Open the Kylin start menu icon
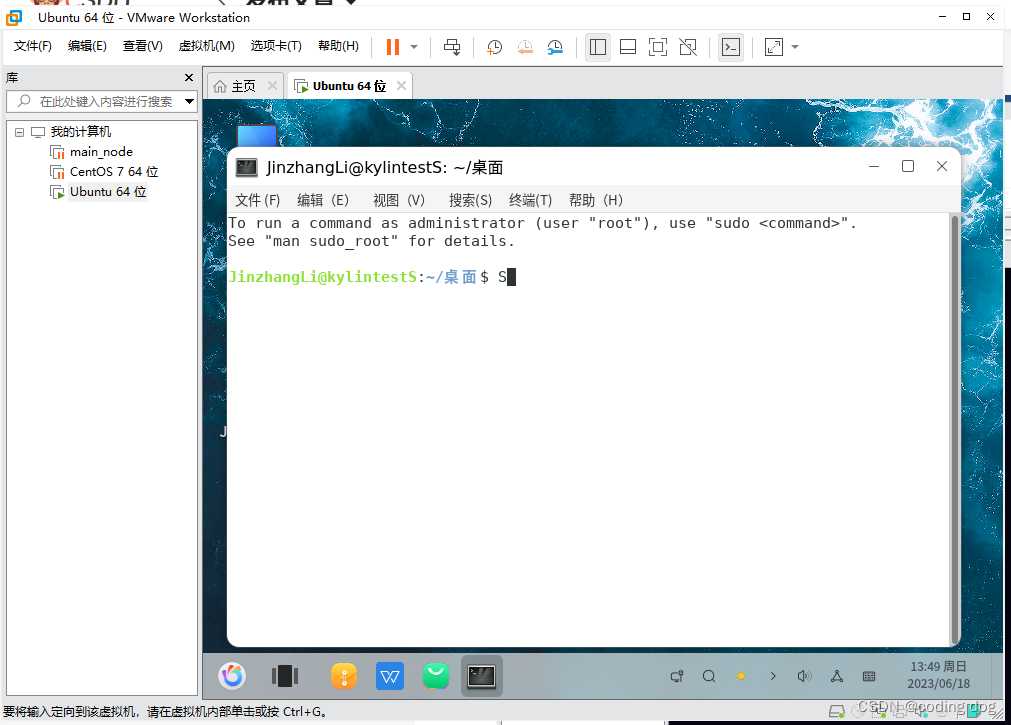Viewport: 1011px width, 725px height. (x=232, y=676)
